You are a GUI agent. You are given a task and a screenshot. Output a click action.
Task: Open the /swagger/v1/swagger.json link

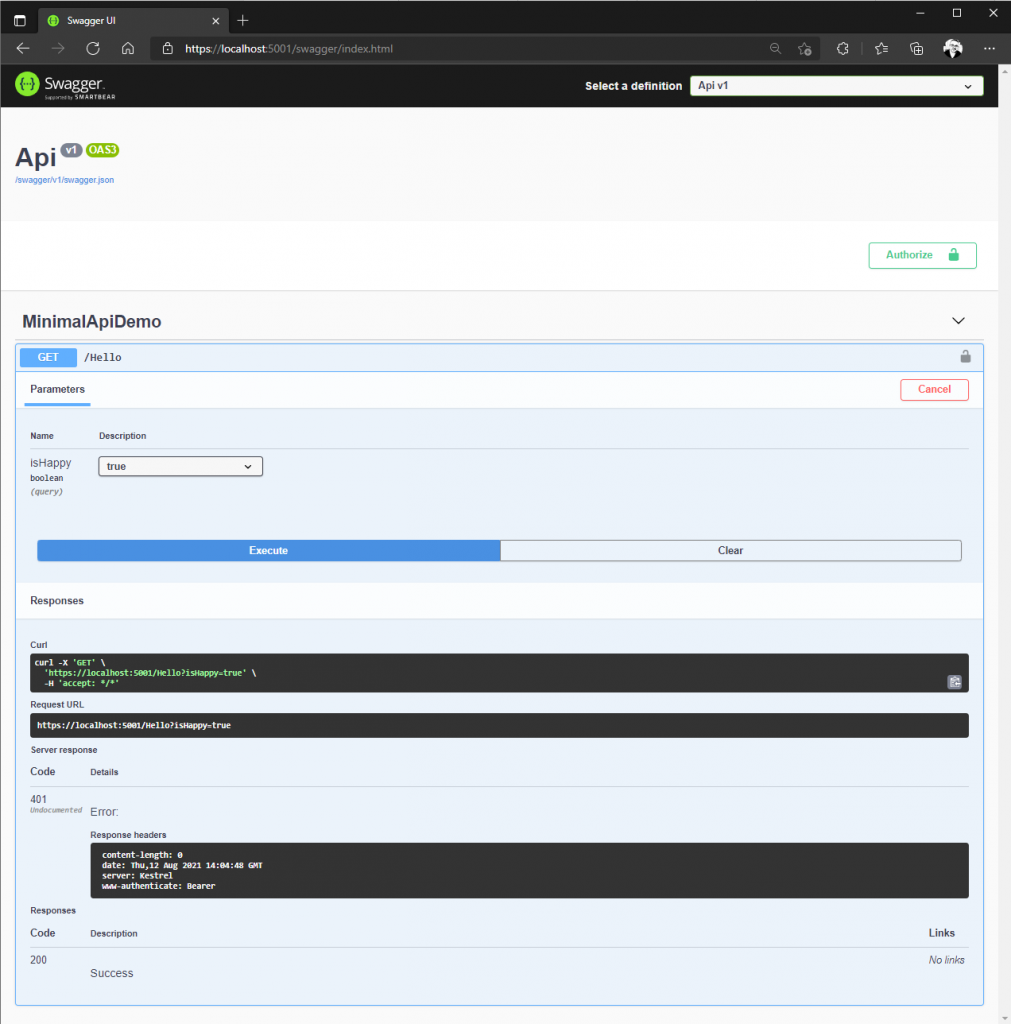64,180
